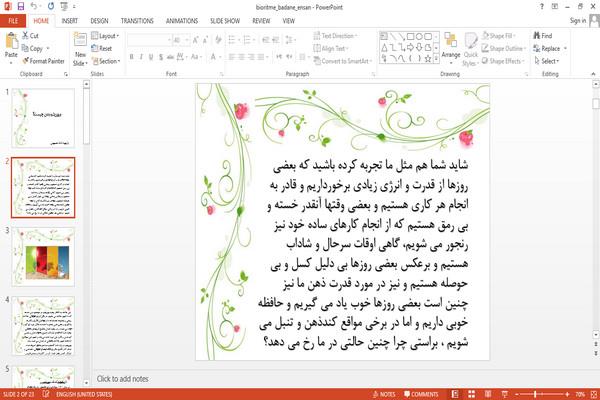600x400 pixels.
Task: Open Quick Styles gallery
Action: coord(471,50)
